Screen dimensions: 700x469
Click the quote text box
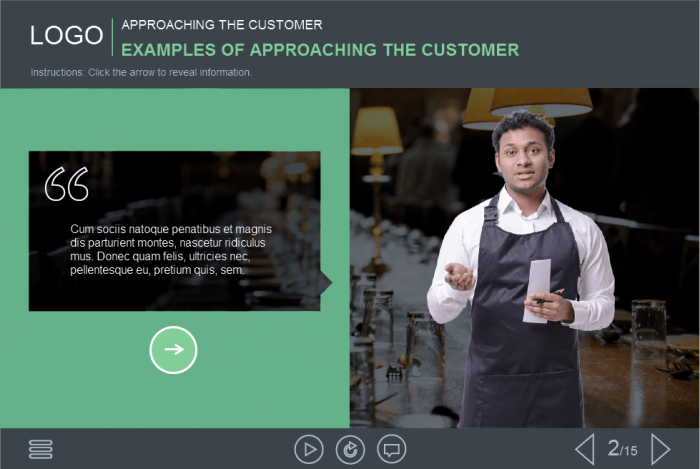(x=175, y=231)
